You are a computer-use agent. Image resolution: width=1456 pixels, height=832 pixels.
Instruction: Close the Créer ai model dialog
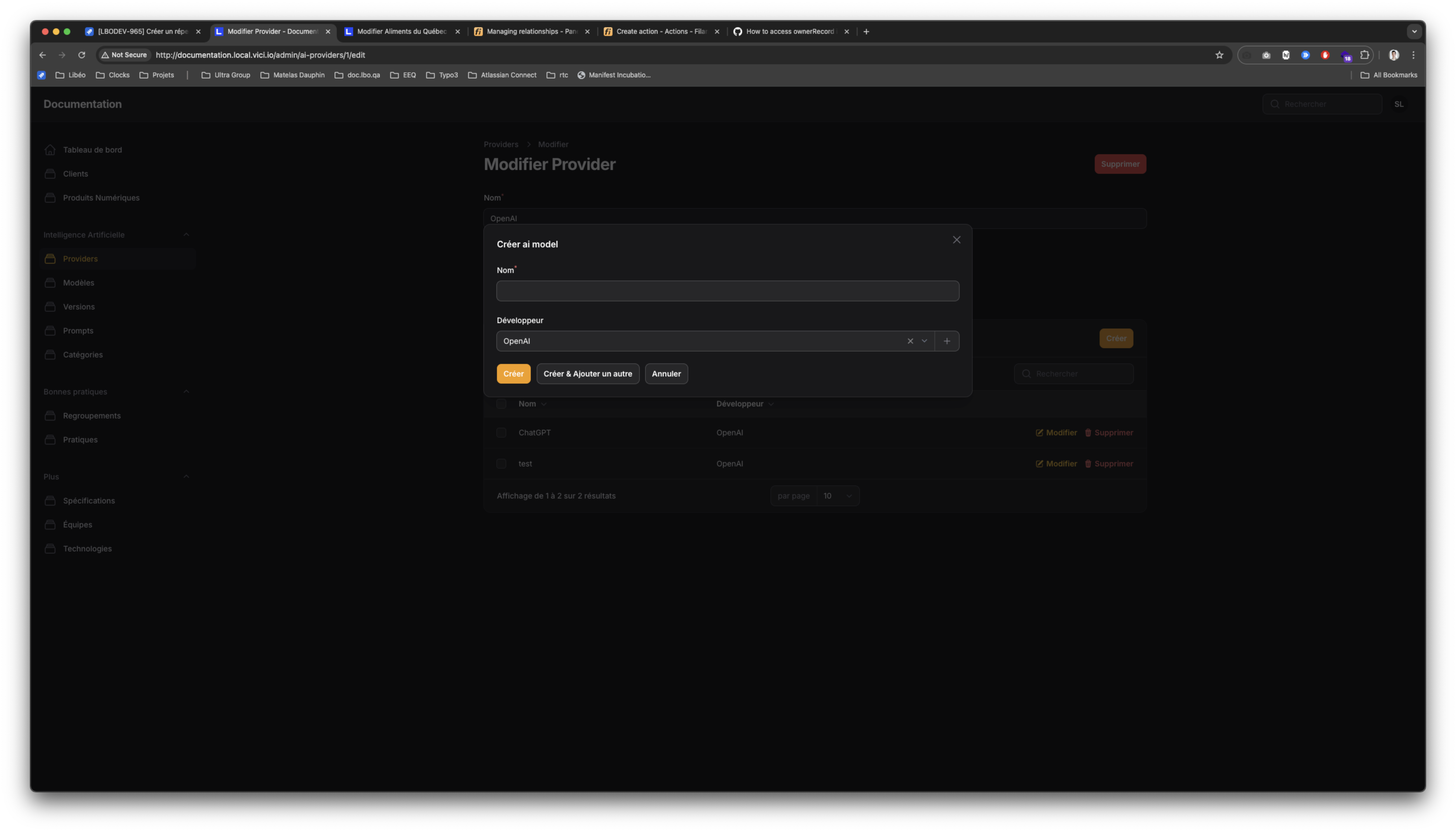point(956,240)
